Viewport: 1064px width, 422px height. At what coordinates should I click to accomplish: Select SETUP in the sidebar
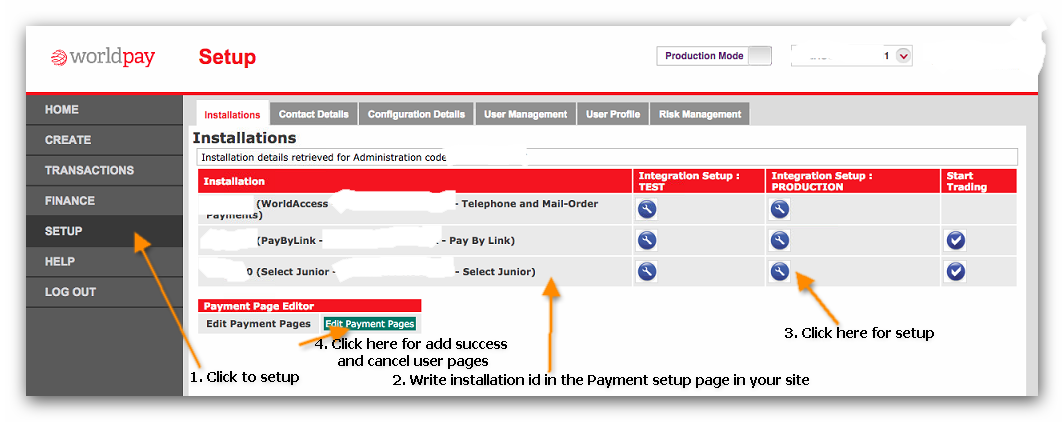click(104, 231)
